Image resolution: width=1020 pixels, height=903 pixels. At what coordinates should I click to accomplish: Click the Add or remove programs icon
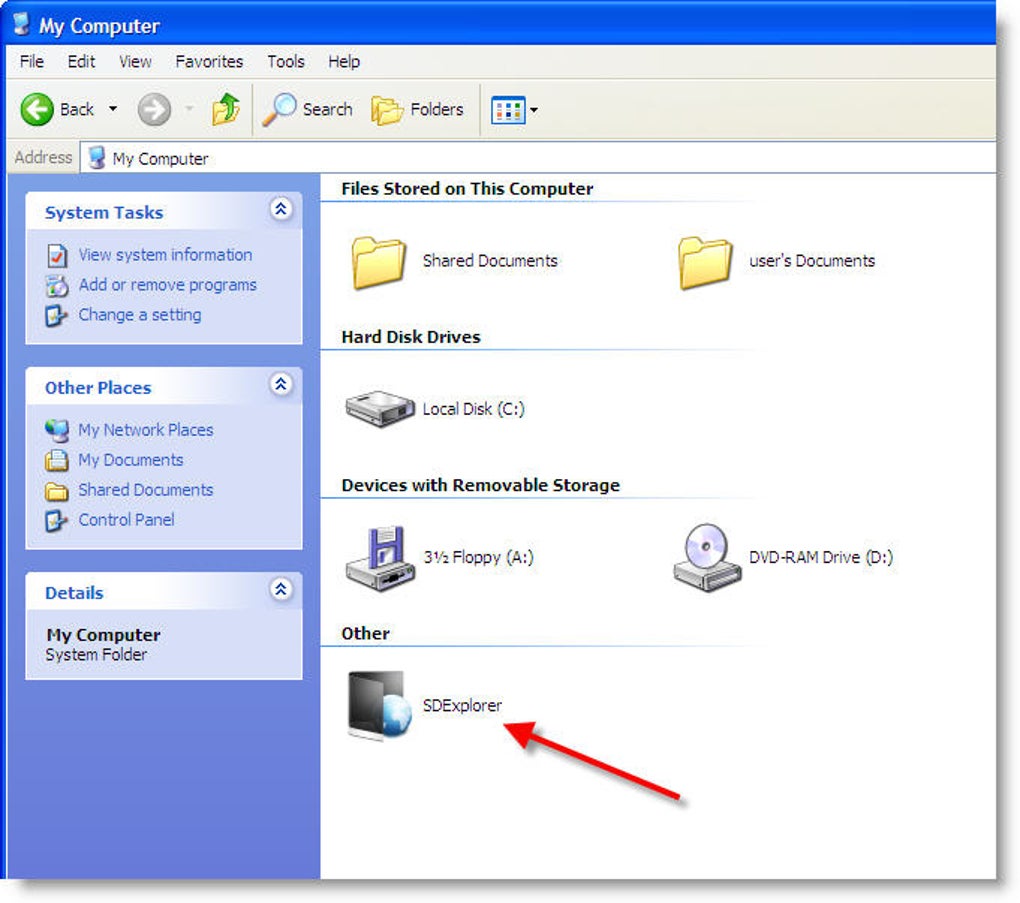pos(57,286)
